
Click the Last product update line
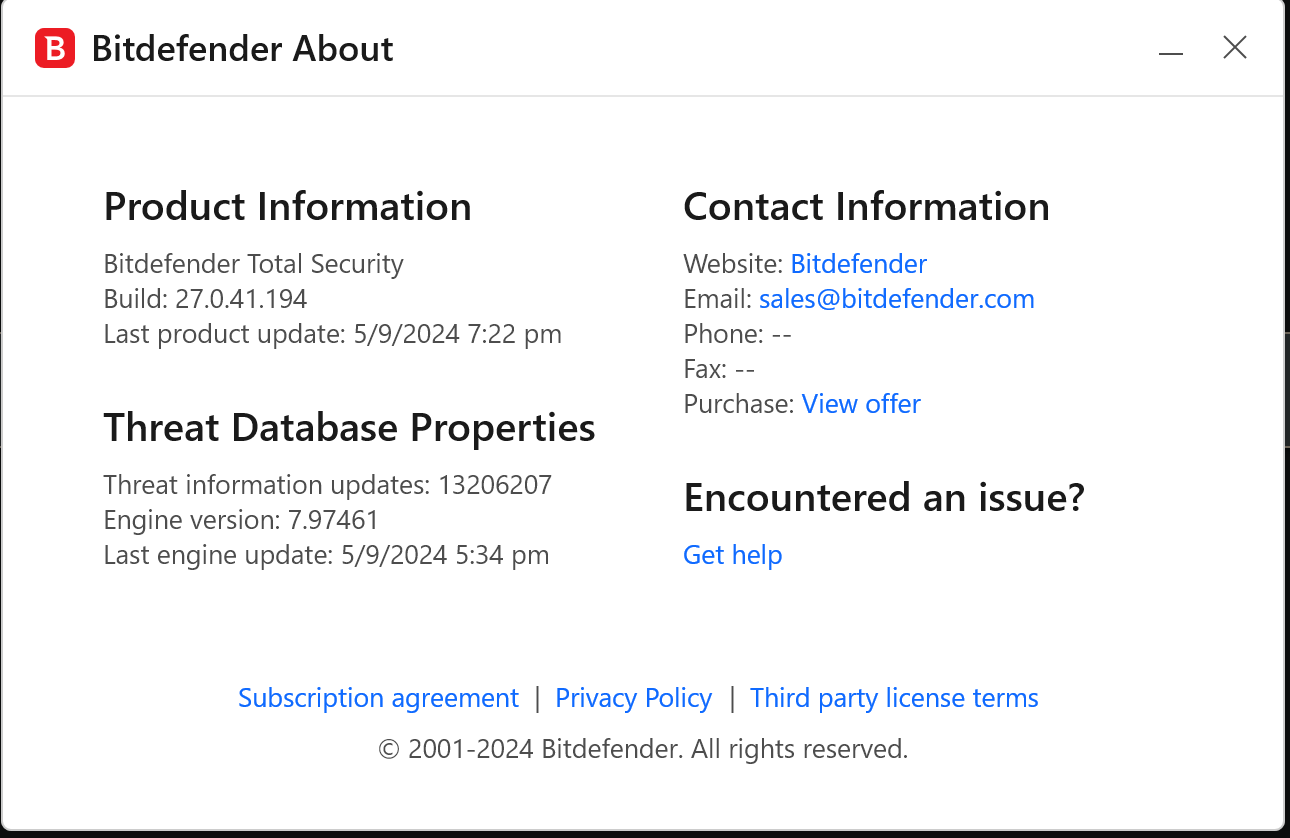332,334
